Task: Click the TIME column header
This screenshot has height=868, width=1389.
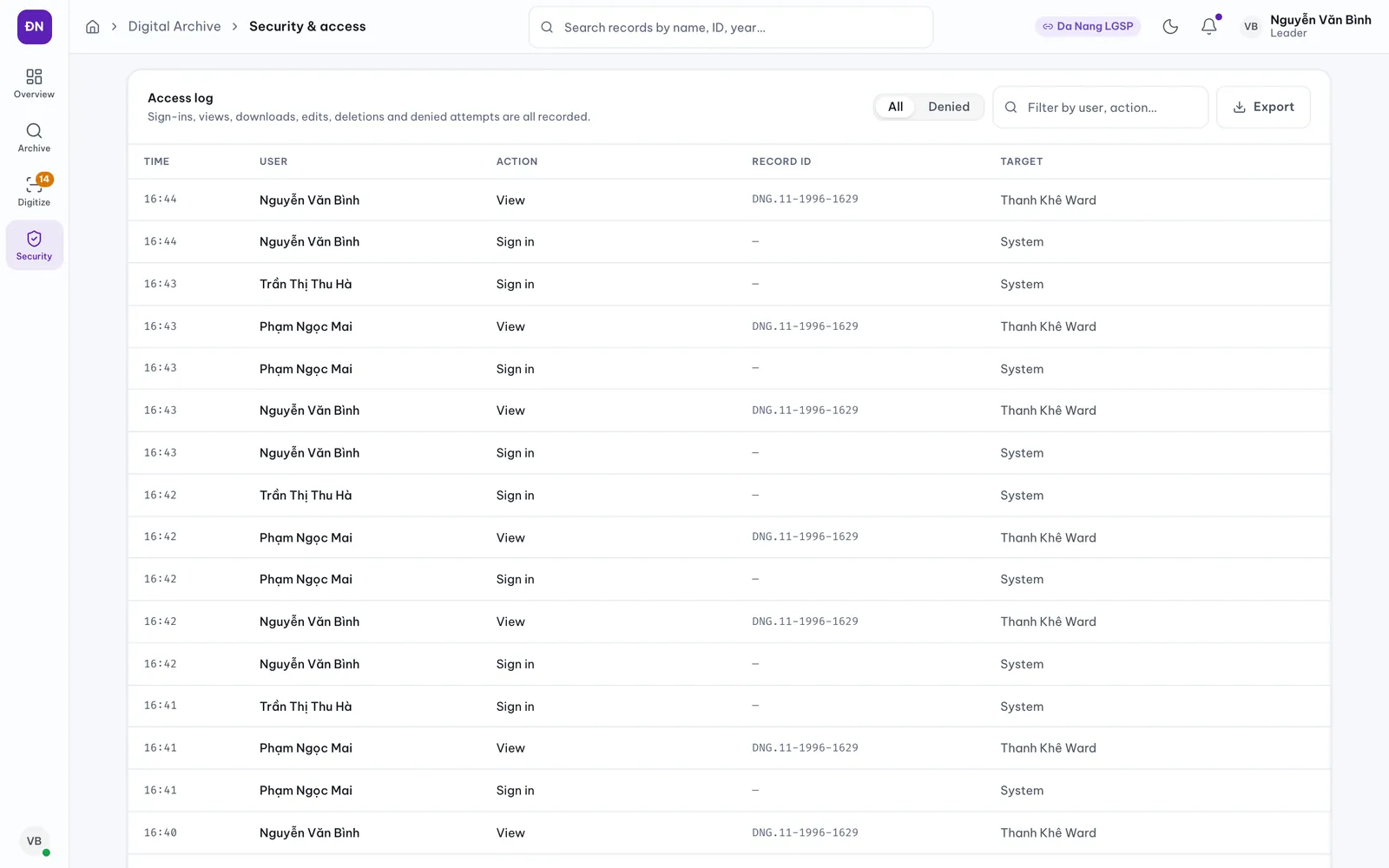Action: coord(156,161)
